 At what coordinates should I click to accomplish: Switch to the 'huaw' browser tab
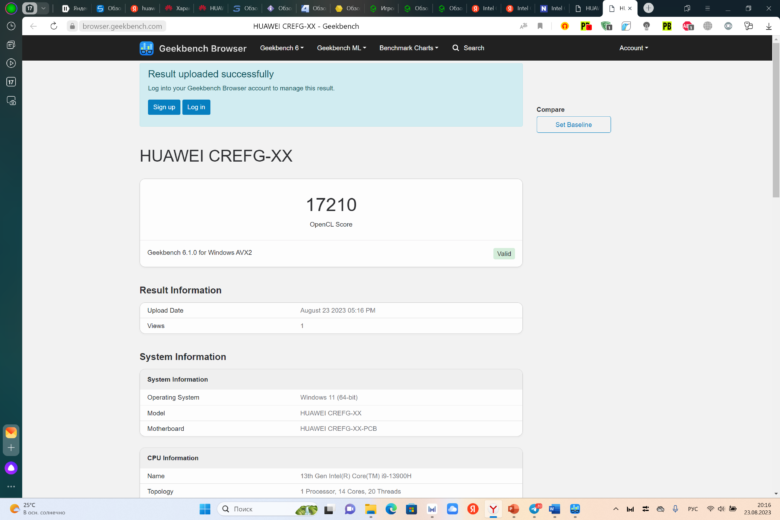[x=143, y=8]
